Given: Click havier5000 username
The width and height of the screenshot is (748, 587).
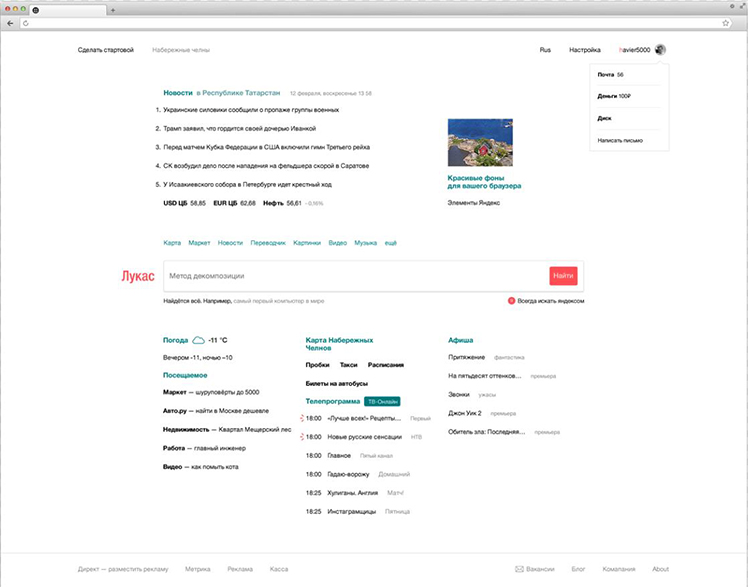Looking at the screenshot, I should [634, 50].
